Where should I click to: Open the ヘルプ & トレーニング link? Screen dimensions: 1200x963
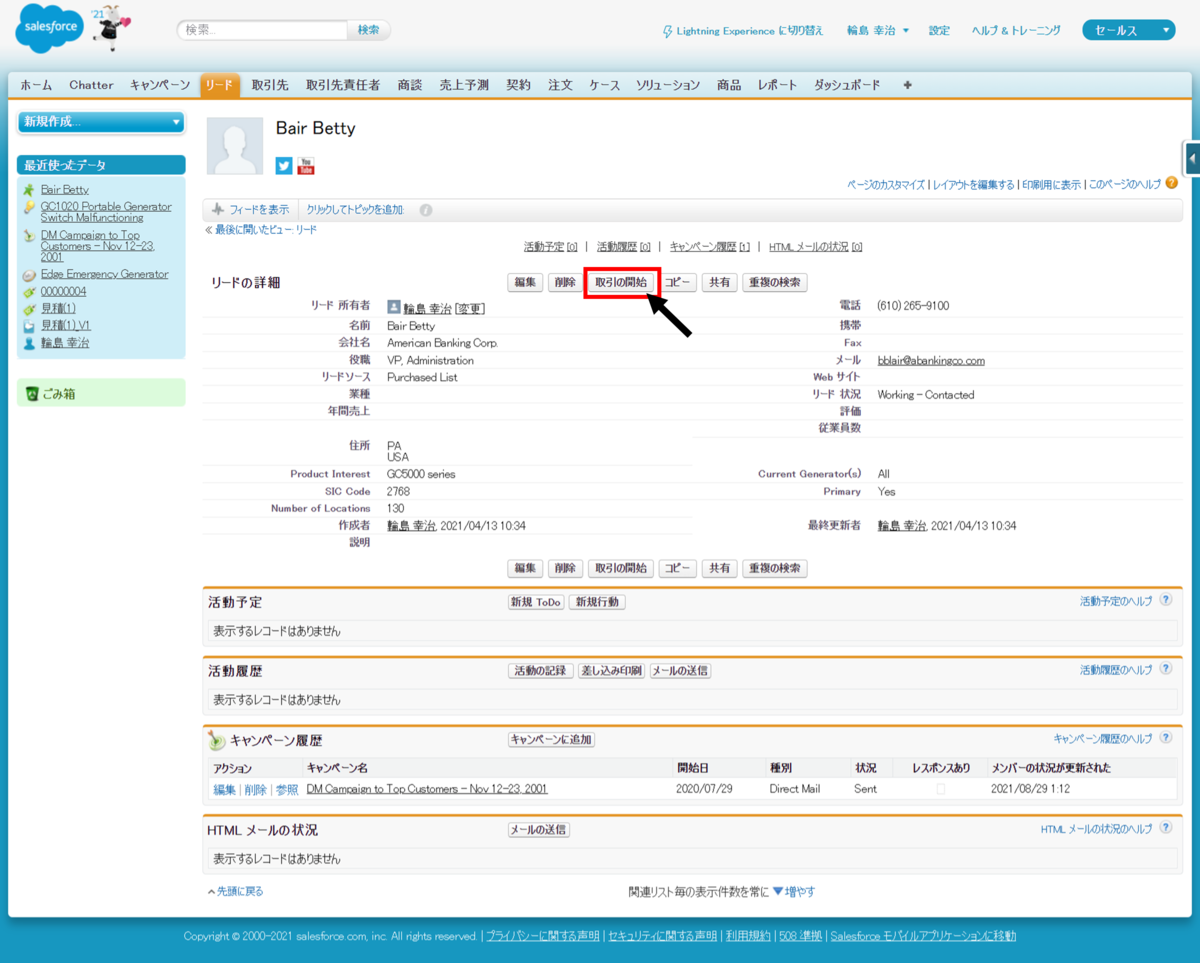(1016, 31)
